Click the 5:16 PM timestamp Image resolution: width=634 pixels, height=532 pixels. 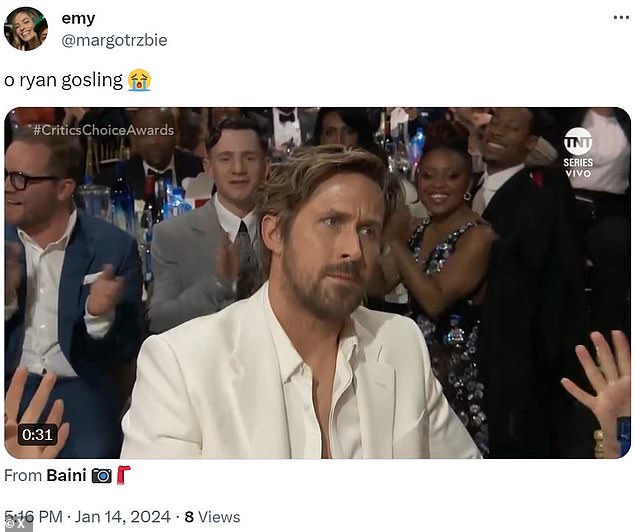[33, 517]
